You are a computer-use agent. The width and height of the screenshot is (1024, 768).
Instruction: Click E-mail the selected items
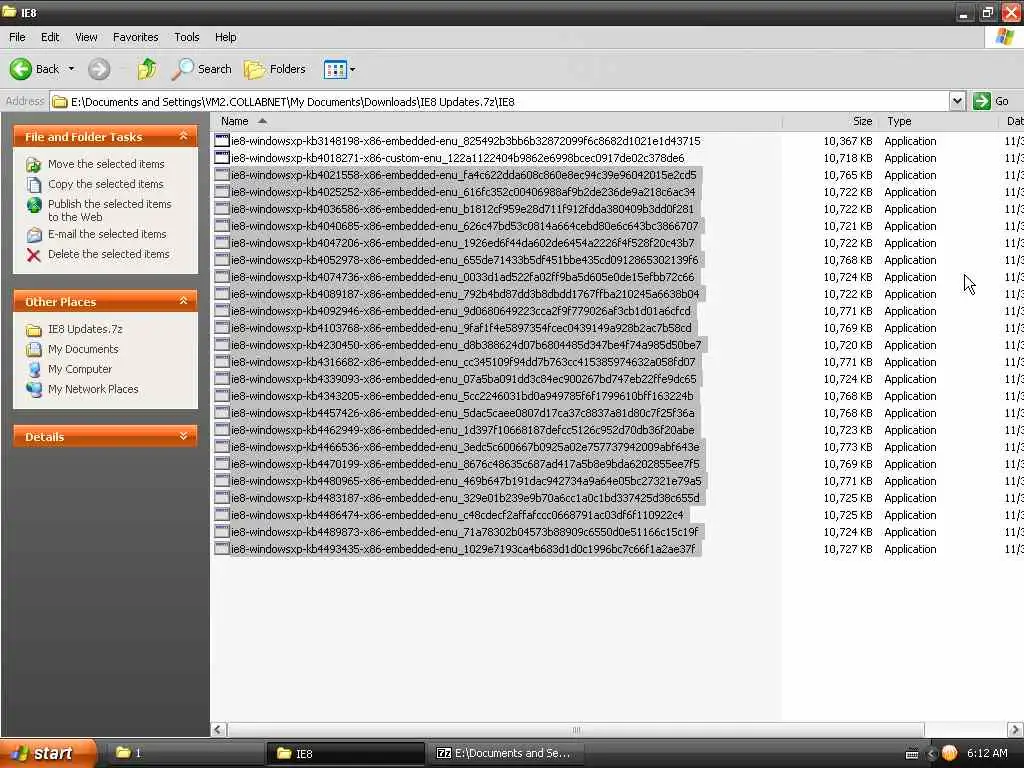[107, 234]
